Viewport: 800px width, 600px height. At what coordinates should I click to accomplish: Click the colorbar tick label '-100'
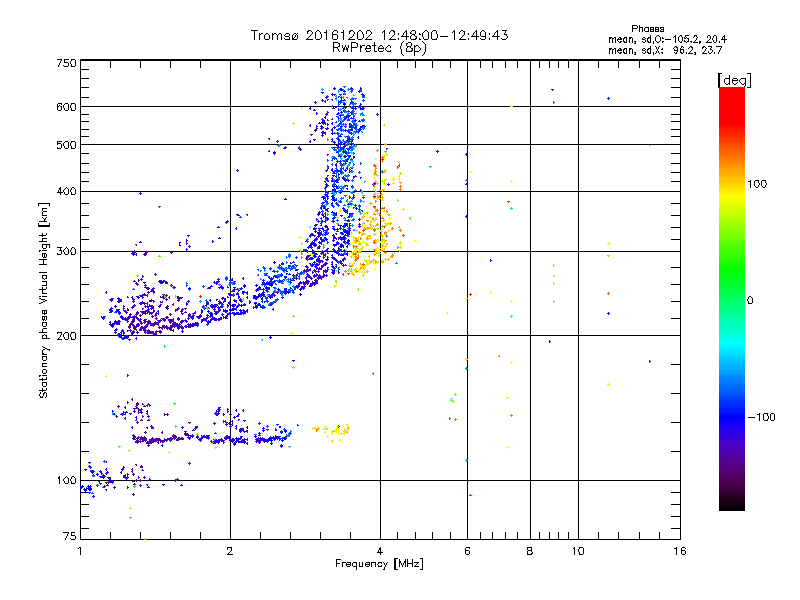click(761, 417)
